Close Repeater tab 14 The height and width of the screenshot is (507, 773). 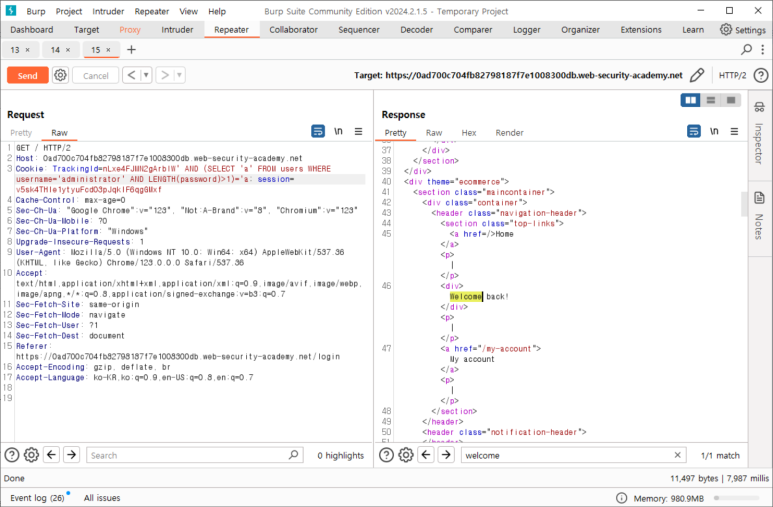68,50
